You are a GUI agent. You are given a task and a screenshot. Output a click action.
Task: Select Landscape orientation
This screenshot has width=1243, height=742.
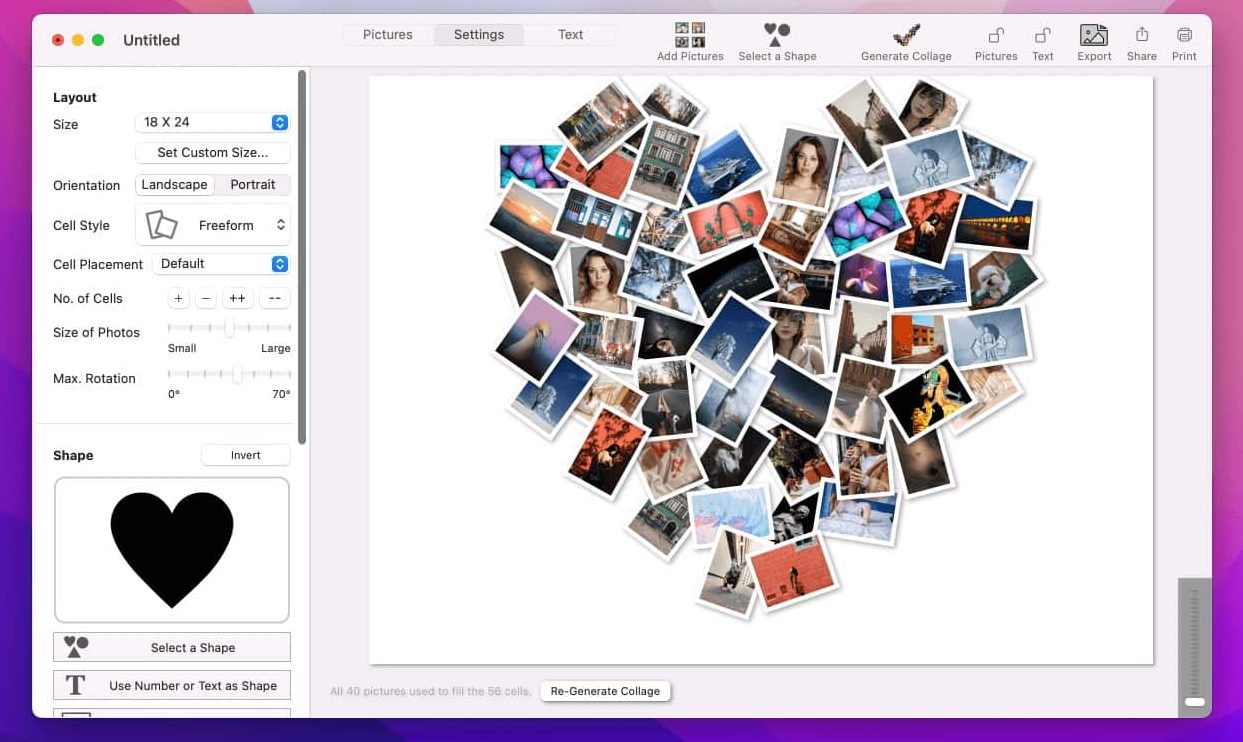tap(175, 185)
